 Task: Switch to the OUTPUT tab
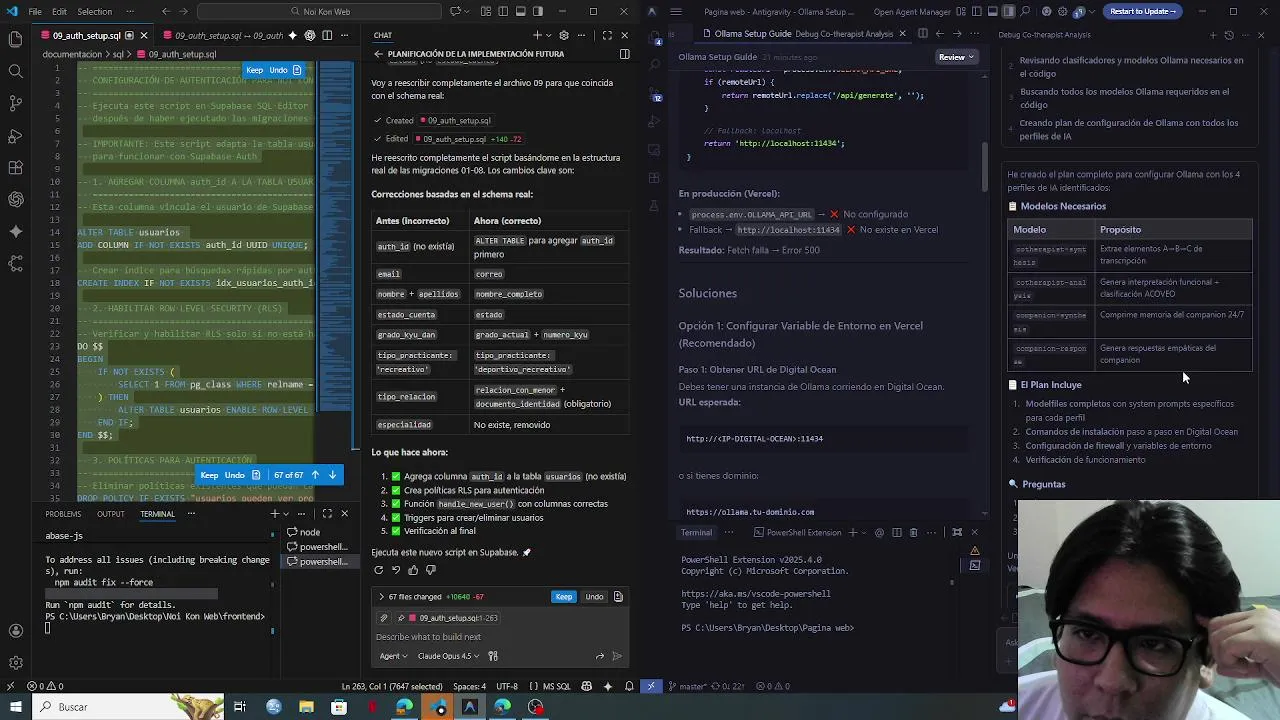(111, 514)
